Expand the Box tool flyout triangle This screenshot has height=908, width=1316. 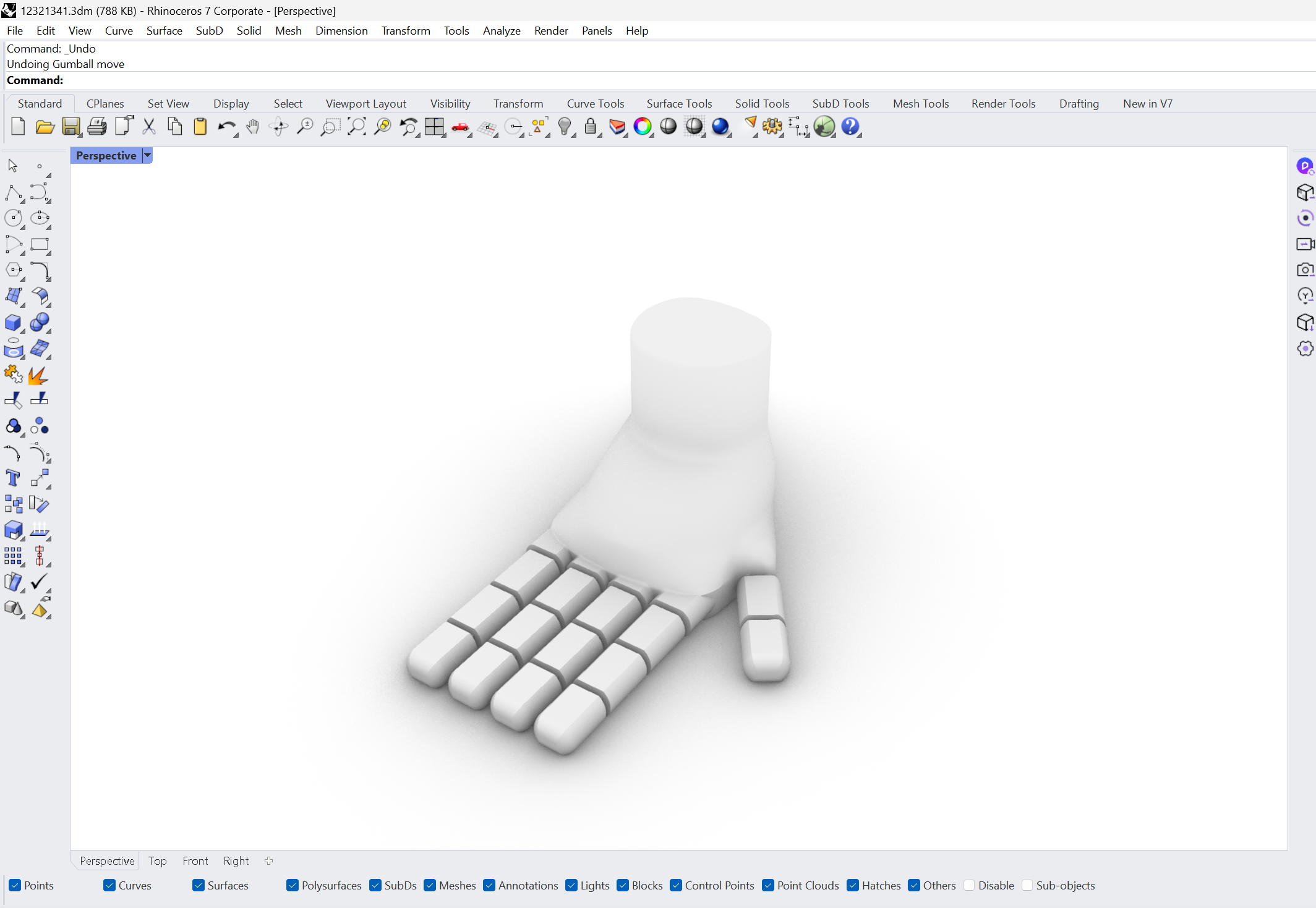[x=23, y=331]
